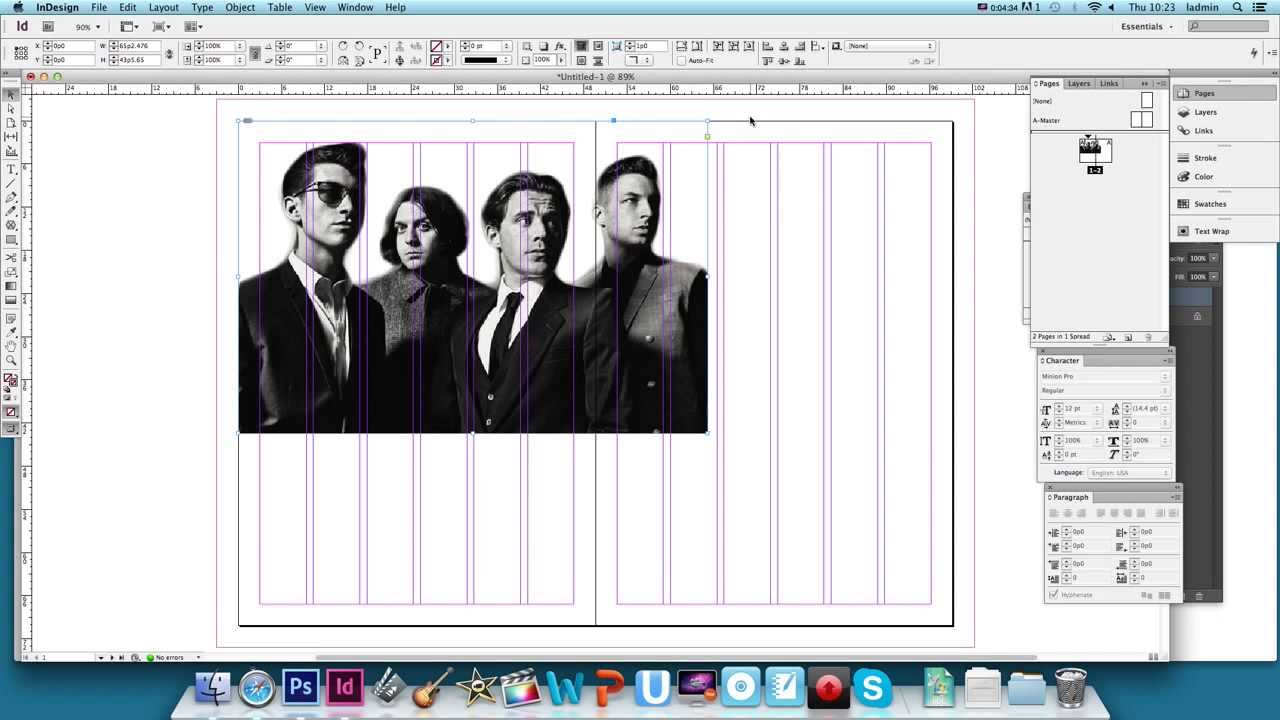The width and height of the screenshot is (1280, 720).
Task: Click the font size 12 pt field
Action: 1080,409
